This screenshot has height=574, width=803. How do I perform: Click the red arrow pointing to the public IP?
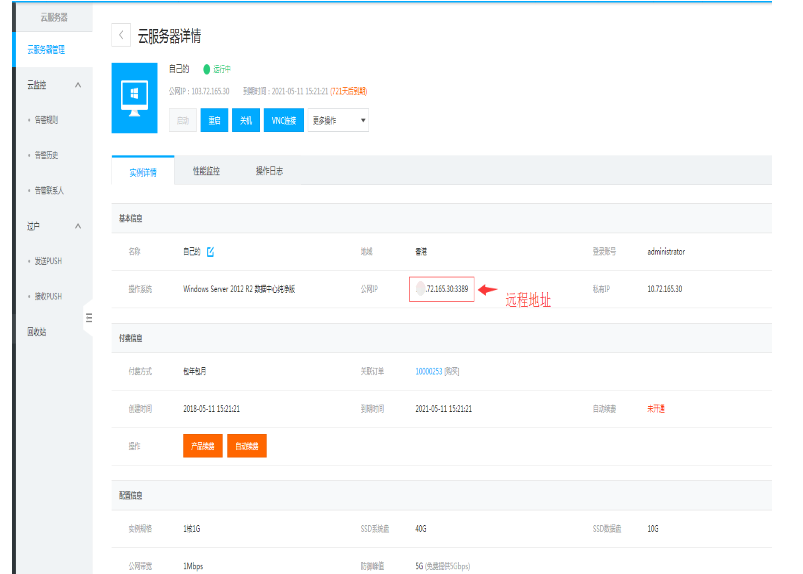pos(488,290)
